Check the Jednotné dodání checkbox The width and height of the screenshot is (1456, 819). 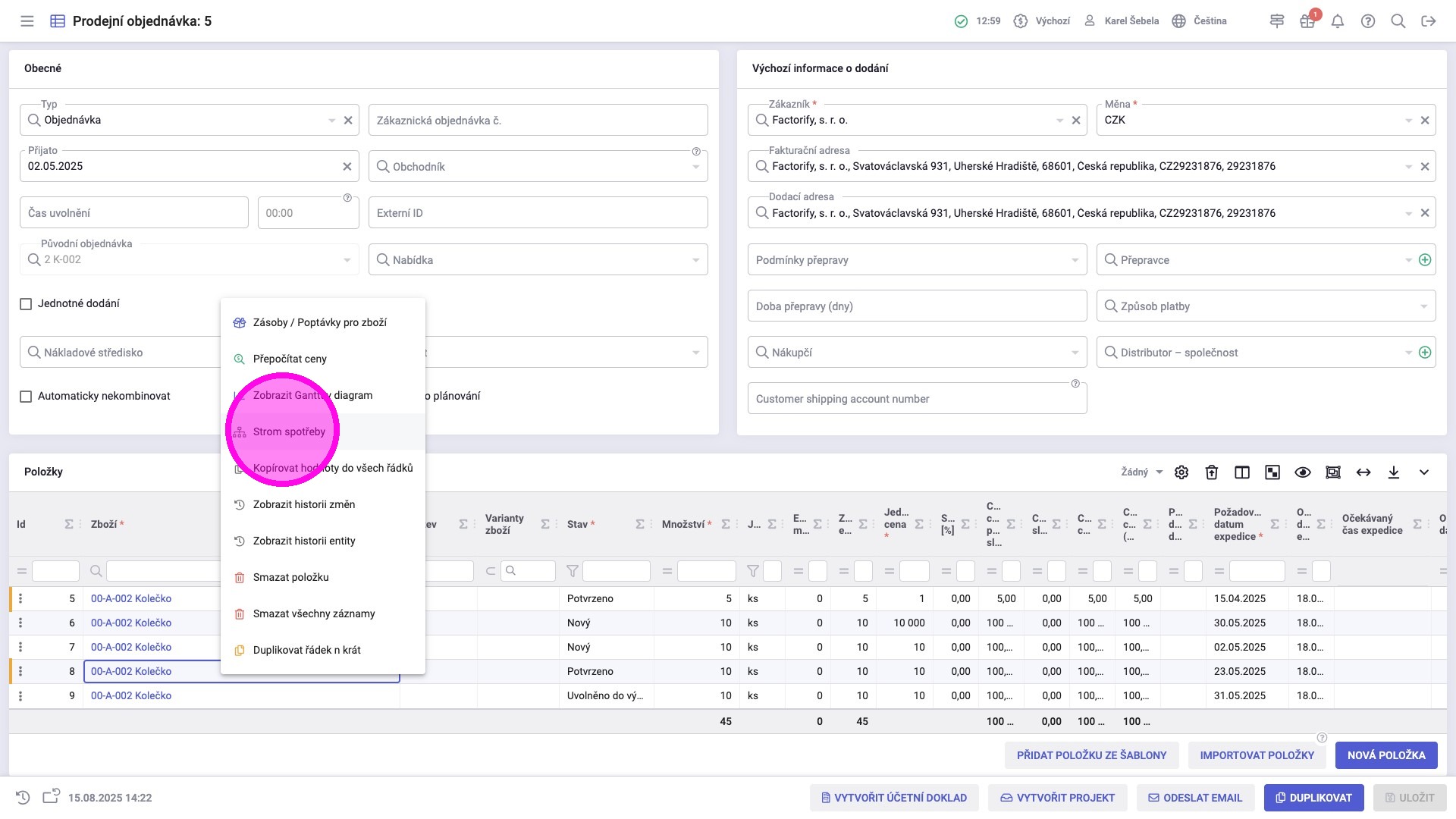pyautogui.click(x=26, y=304)
